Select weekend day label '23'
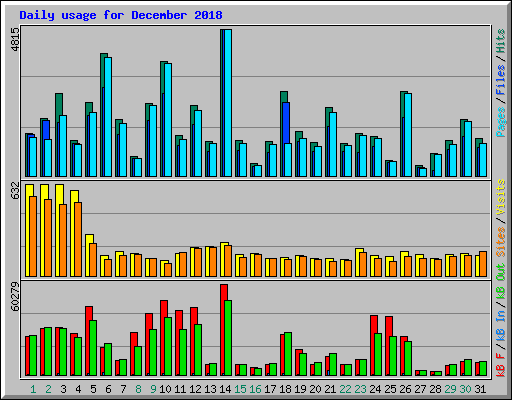This screenshot has height=400, width=512. 360,389
